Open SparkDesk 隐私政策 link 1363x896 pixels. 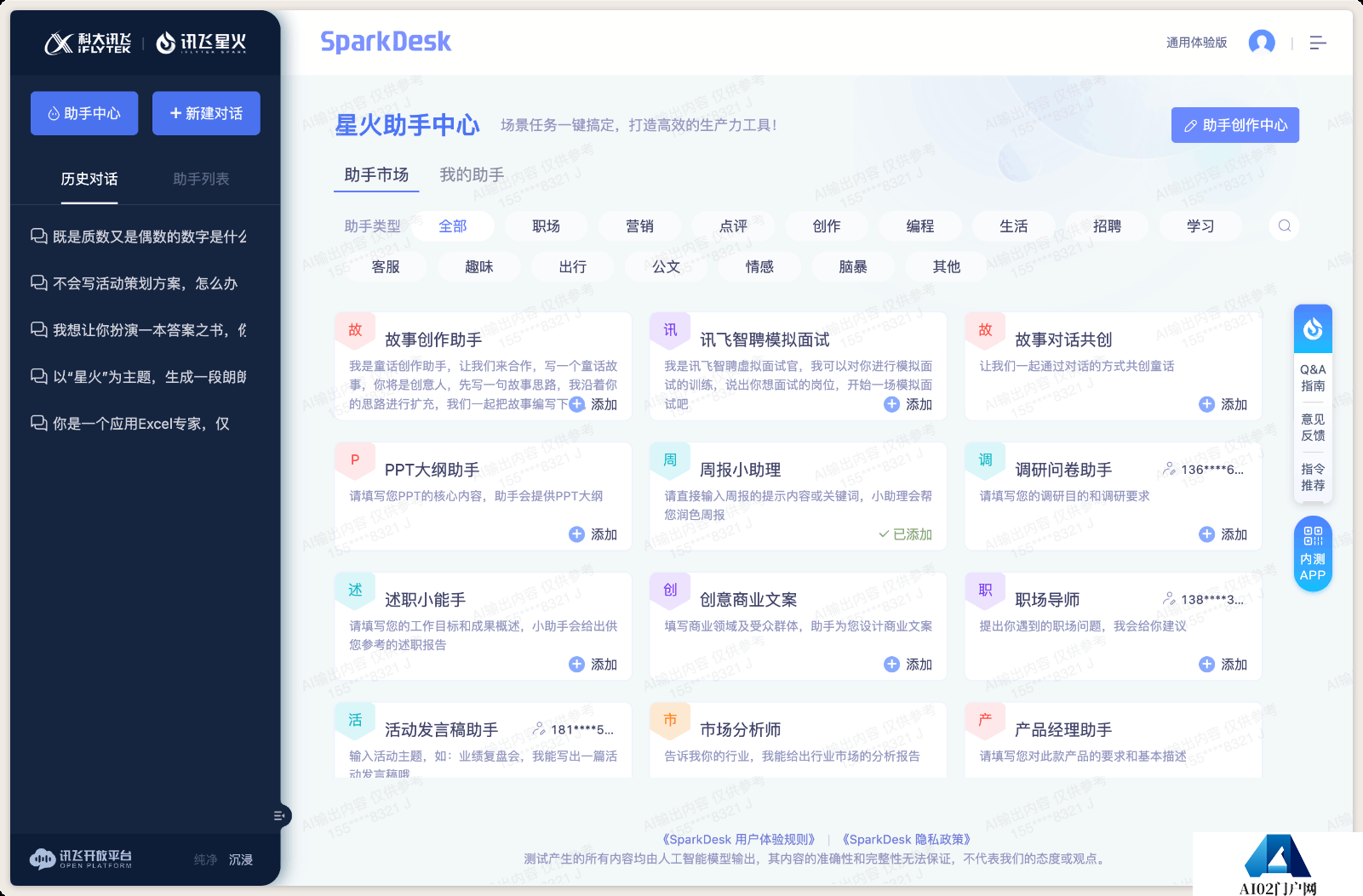pos(907,840)
